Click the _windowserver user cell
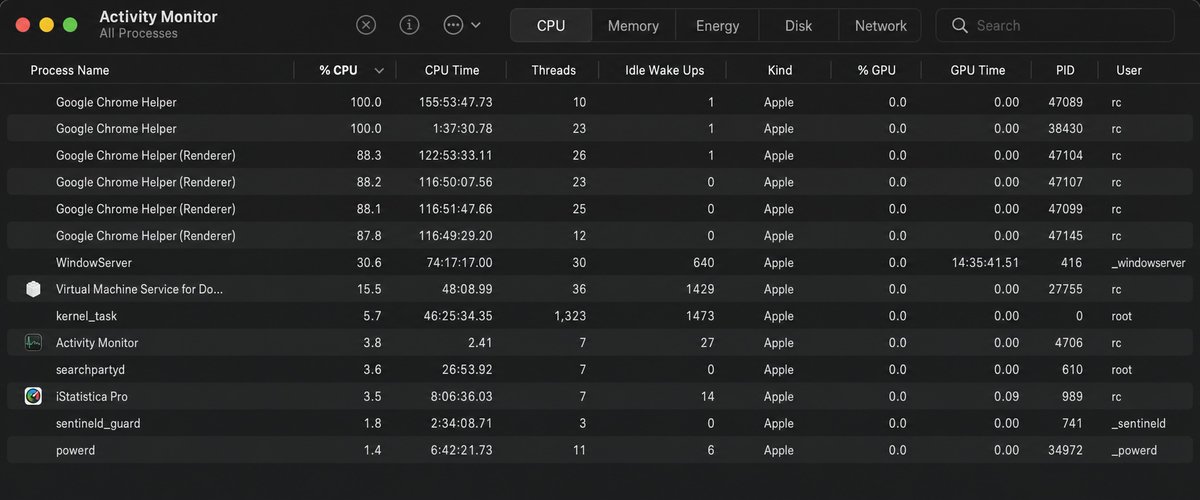 pyautogui.click(x=1148, y=262)
